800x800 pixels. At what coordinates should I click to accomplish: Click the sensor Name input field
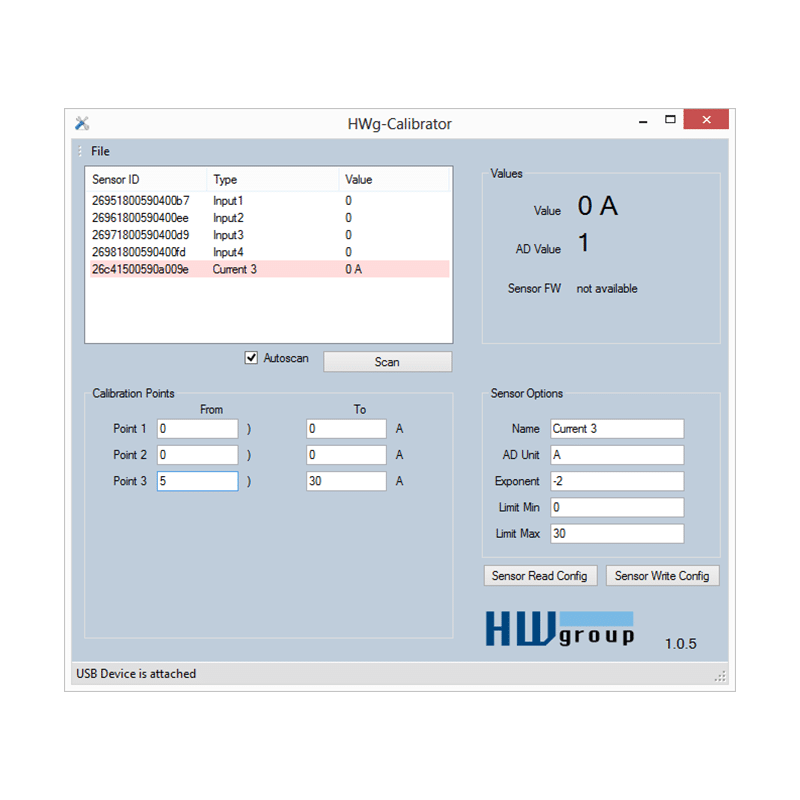pyautogui.click(x=617, y=429)
